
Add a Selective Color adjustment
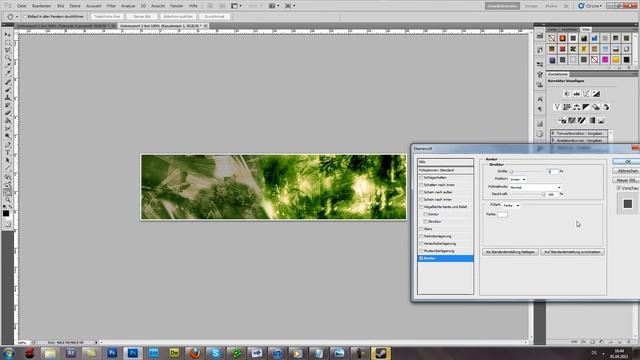(x=601, y=121)
